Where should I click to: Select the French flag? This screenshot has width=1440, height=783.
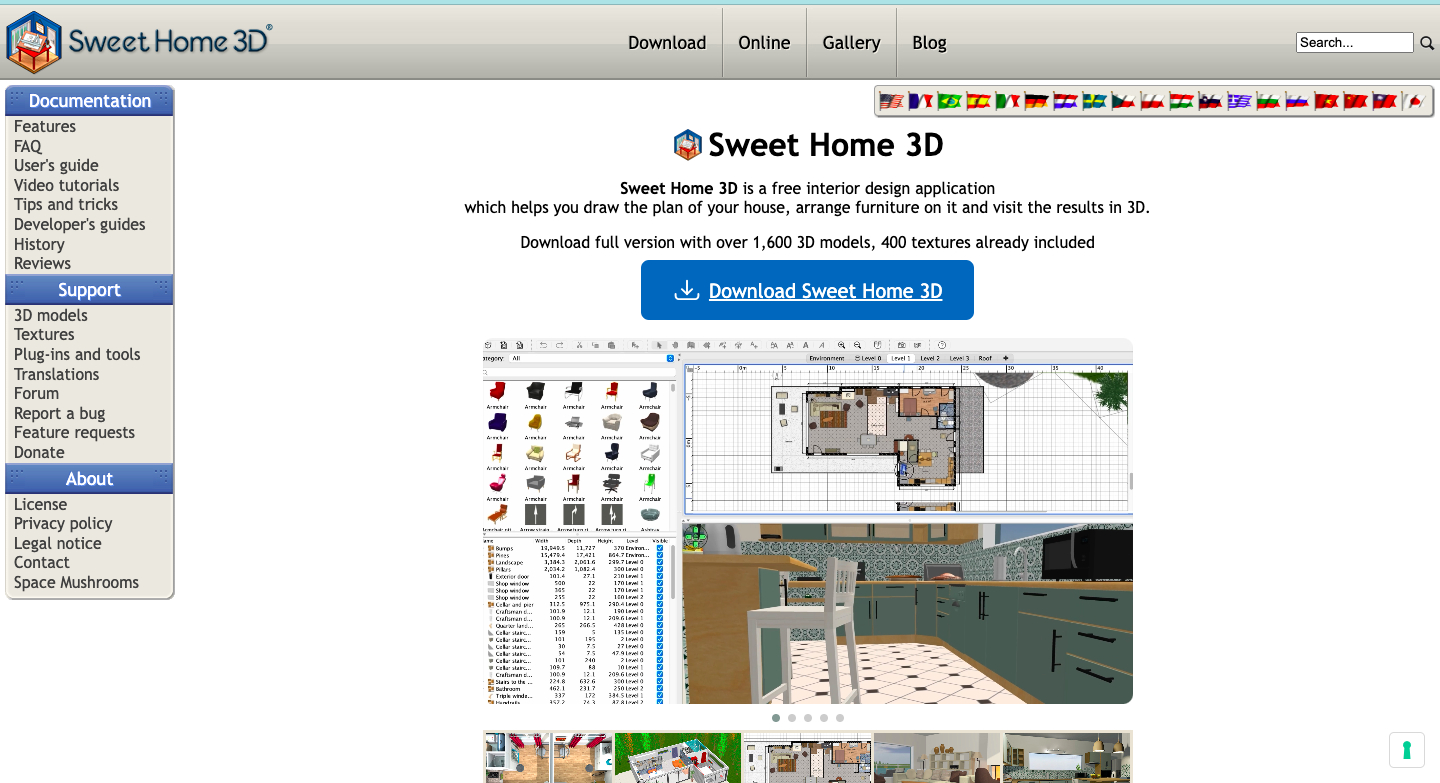point(921,101)
